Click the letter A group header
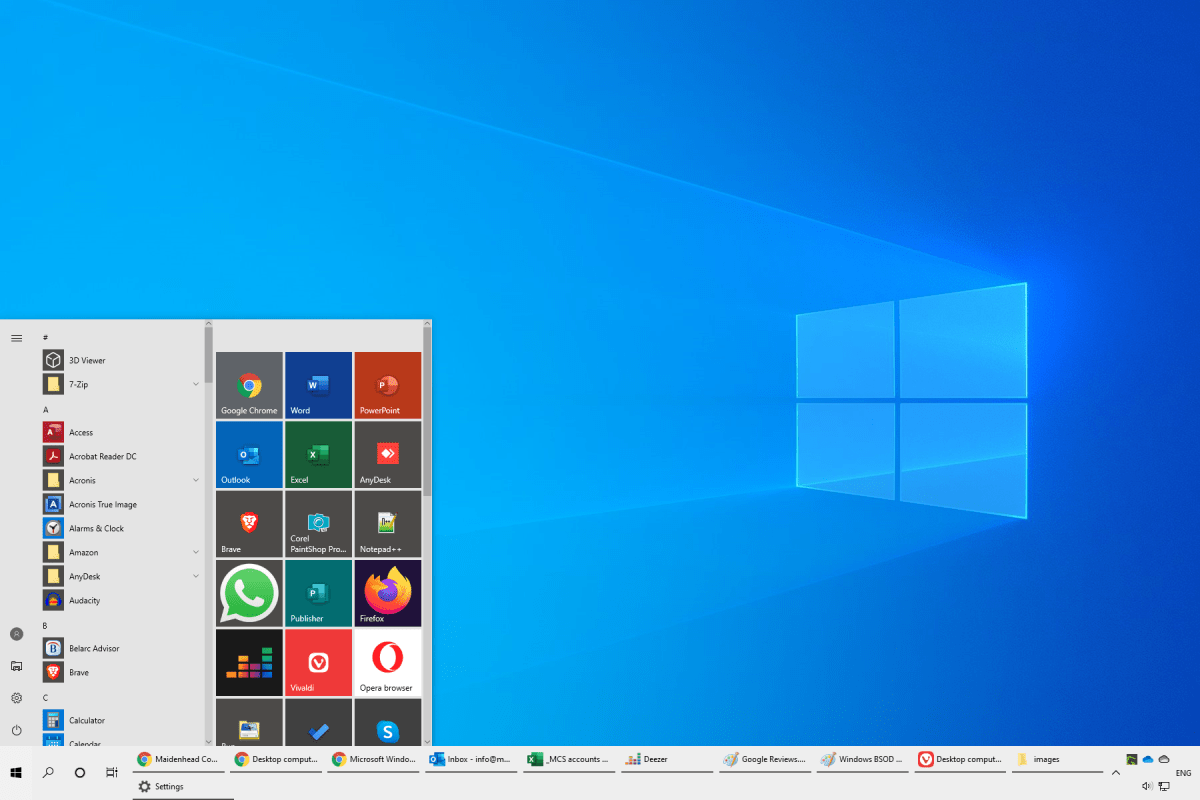Image resolution: width=1200 pixels, height=800 pixels. [x=45, y=410]
